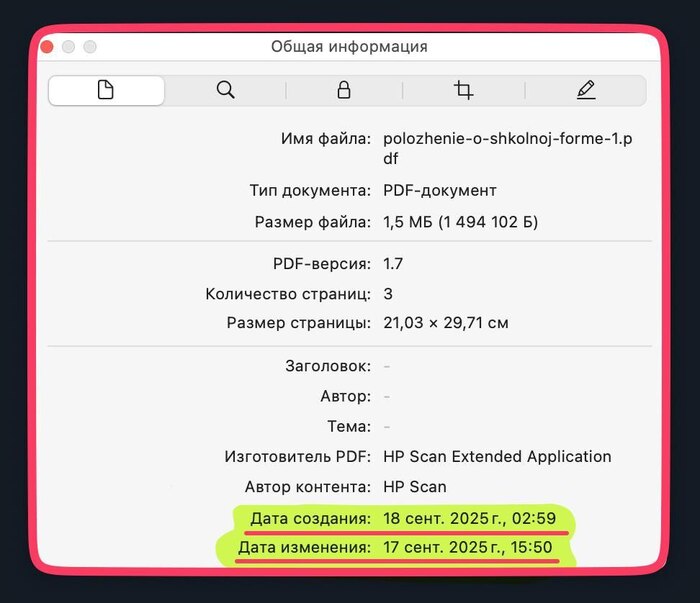Viewport: 700px width, 603px height.
Task: Click the PDF version value 1.7
Action: click(x=393, y=264)
